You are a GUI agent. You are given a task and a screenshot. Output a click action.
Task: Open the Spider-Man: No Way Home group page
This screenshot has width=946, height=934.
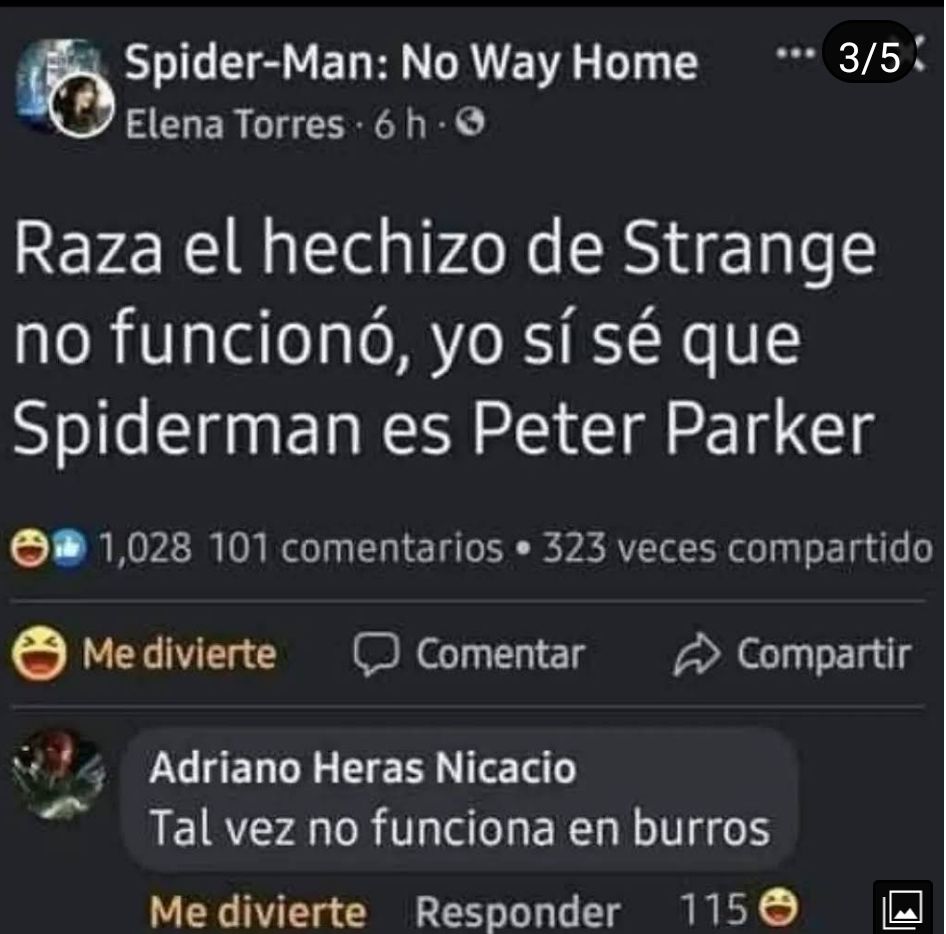click(x=410, y=63)
